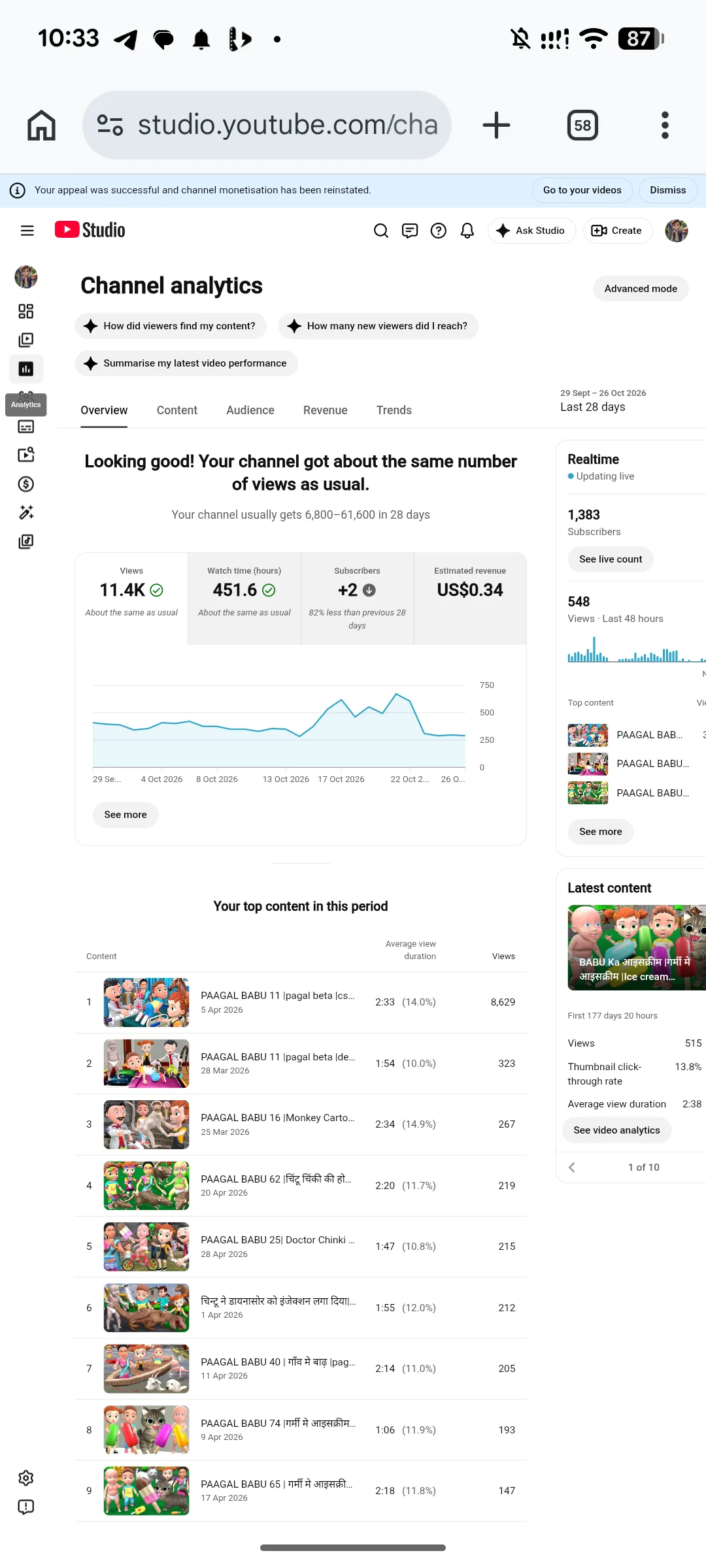Open the browser three-dot overflow menu
Viewport: 706px width, 1568px height.
665,125
